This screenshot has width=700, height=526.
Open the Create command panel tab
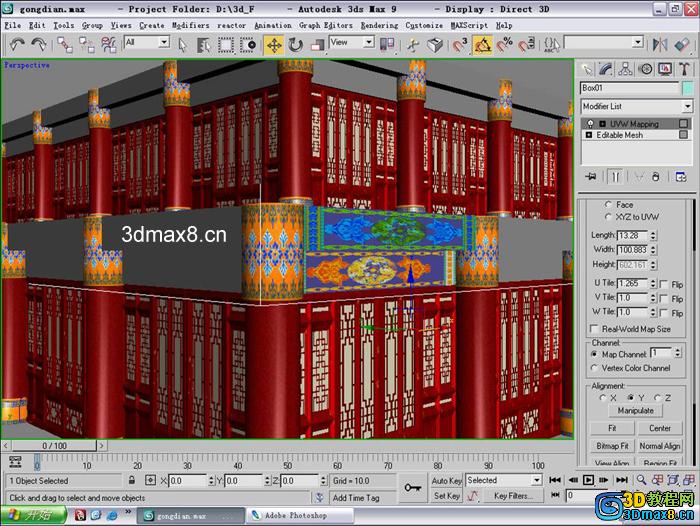(x=586, y=69)
